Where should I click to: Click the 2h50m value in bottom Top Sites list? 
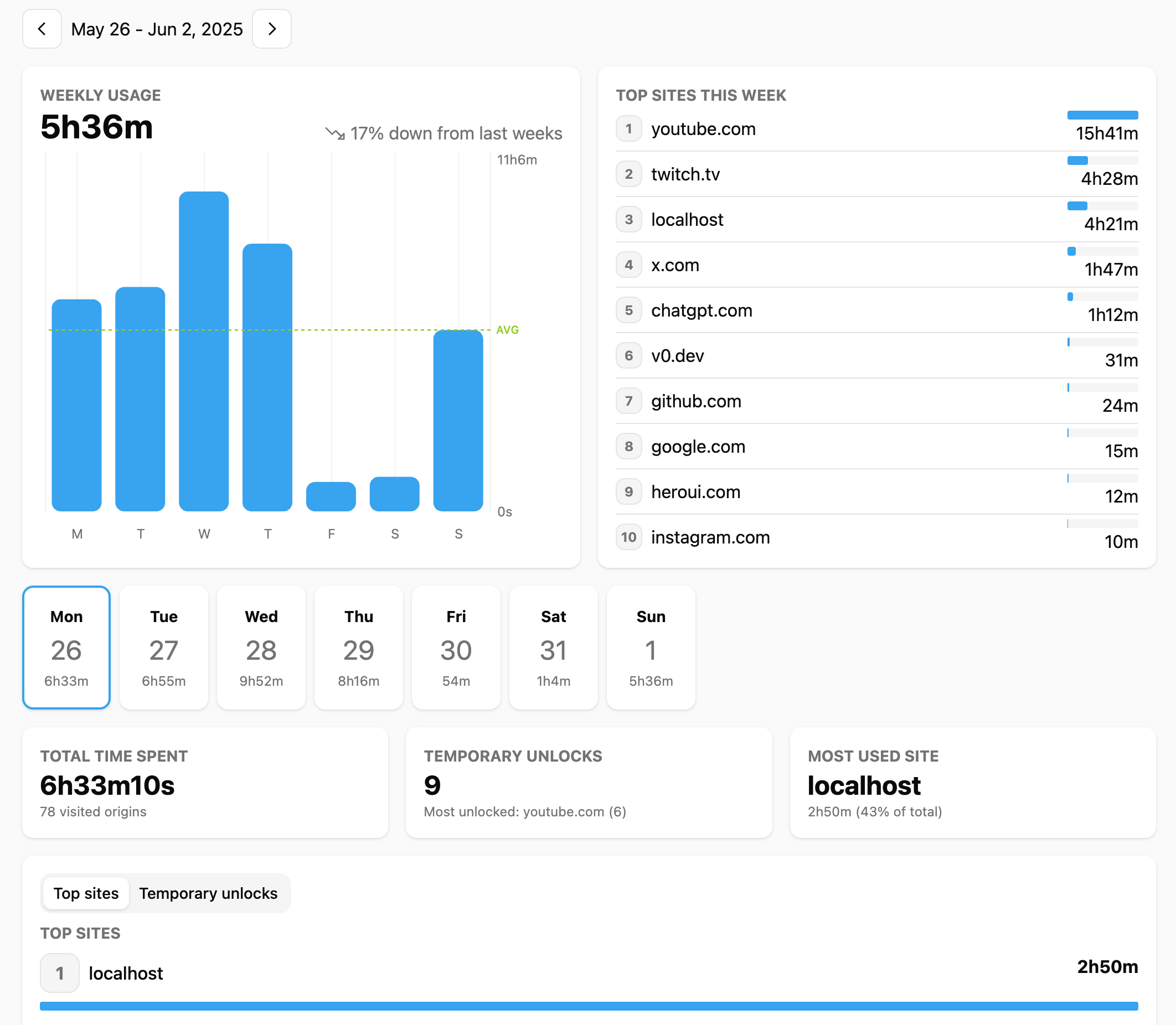pos(1107,967)
